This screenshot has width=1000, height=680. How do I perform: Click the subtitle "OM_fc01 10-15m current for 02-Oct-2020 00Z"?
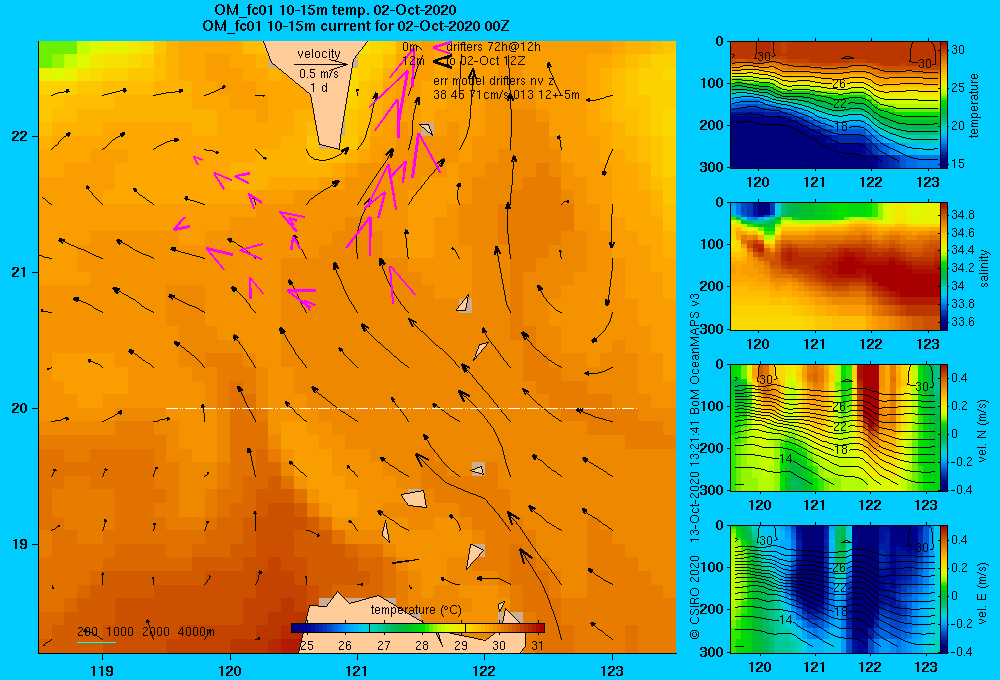pos(355,26)
